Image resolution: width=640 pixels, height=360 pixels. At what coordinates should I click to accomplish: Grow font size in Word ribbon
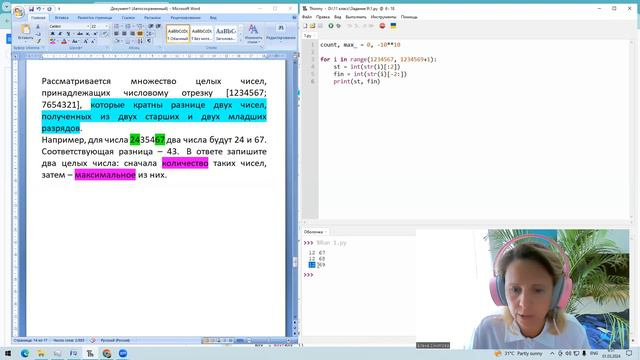pyautogui.click(x=86, y=41)
